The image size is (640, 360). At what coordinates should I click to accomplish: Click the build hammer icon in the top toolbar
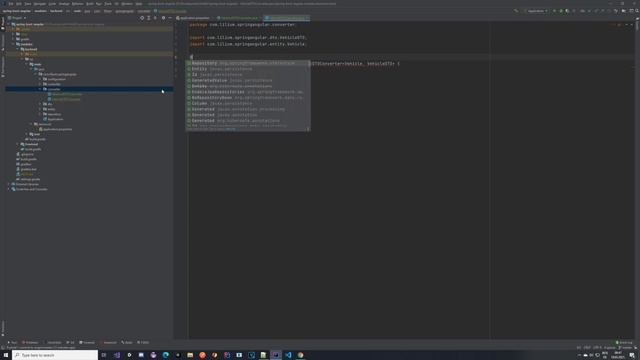click(516, 11)
